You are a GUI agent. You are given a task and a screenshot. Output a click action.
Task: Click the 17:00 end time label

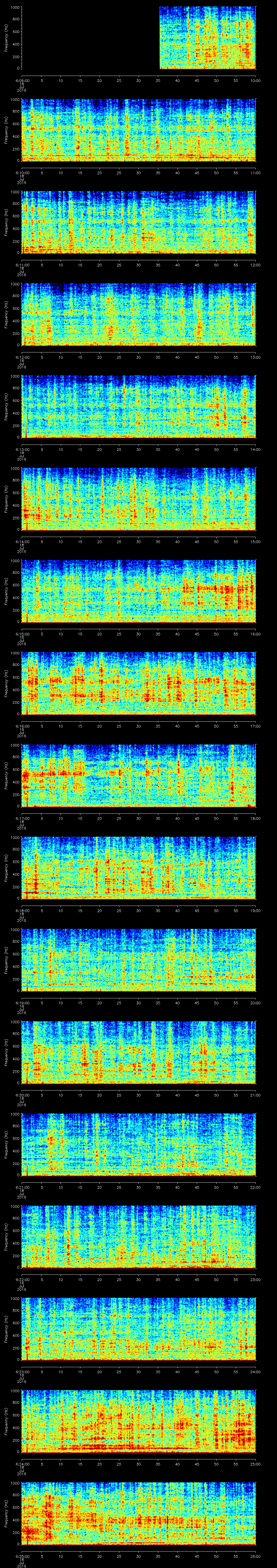tap(256, 726)
